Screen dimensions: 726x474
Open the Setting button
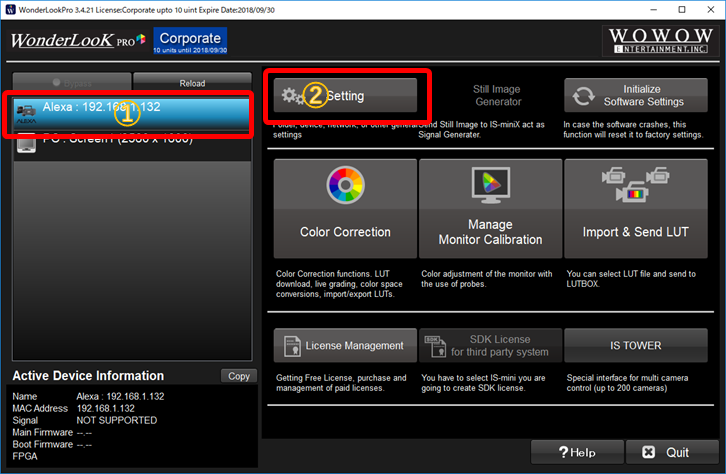tap(345, 95)
